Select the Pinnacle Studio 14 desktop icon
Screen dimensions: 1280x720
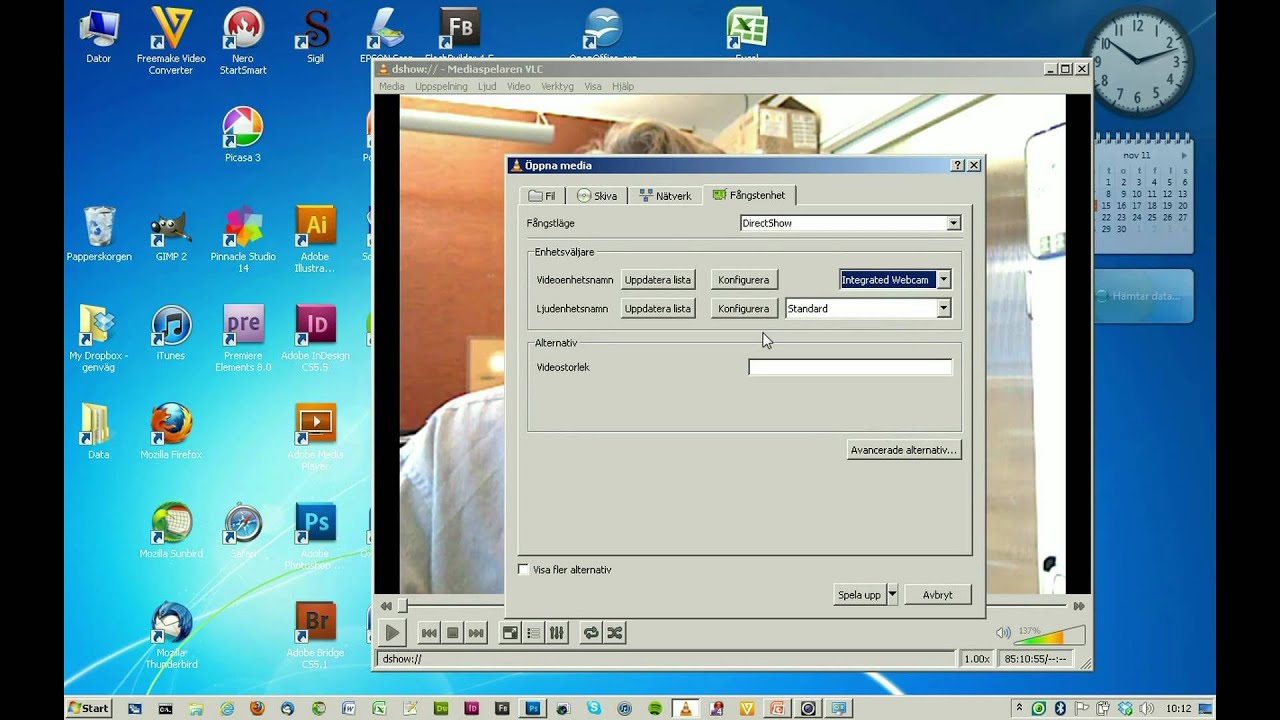coord(243,238)
